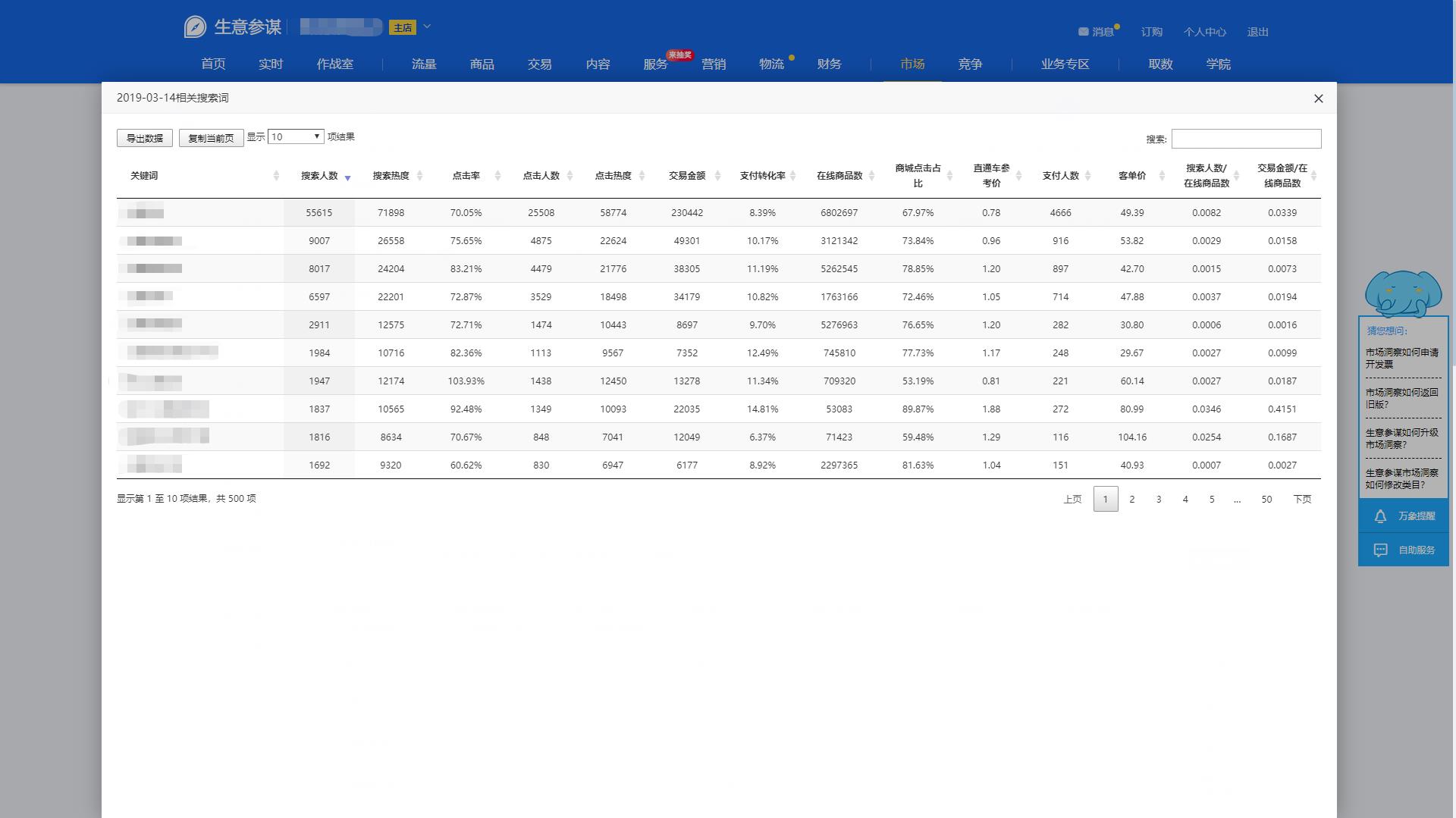Open the 实时 tab
The width and height of the screenshot is (1456, 818).
[x=271, y=64]
